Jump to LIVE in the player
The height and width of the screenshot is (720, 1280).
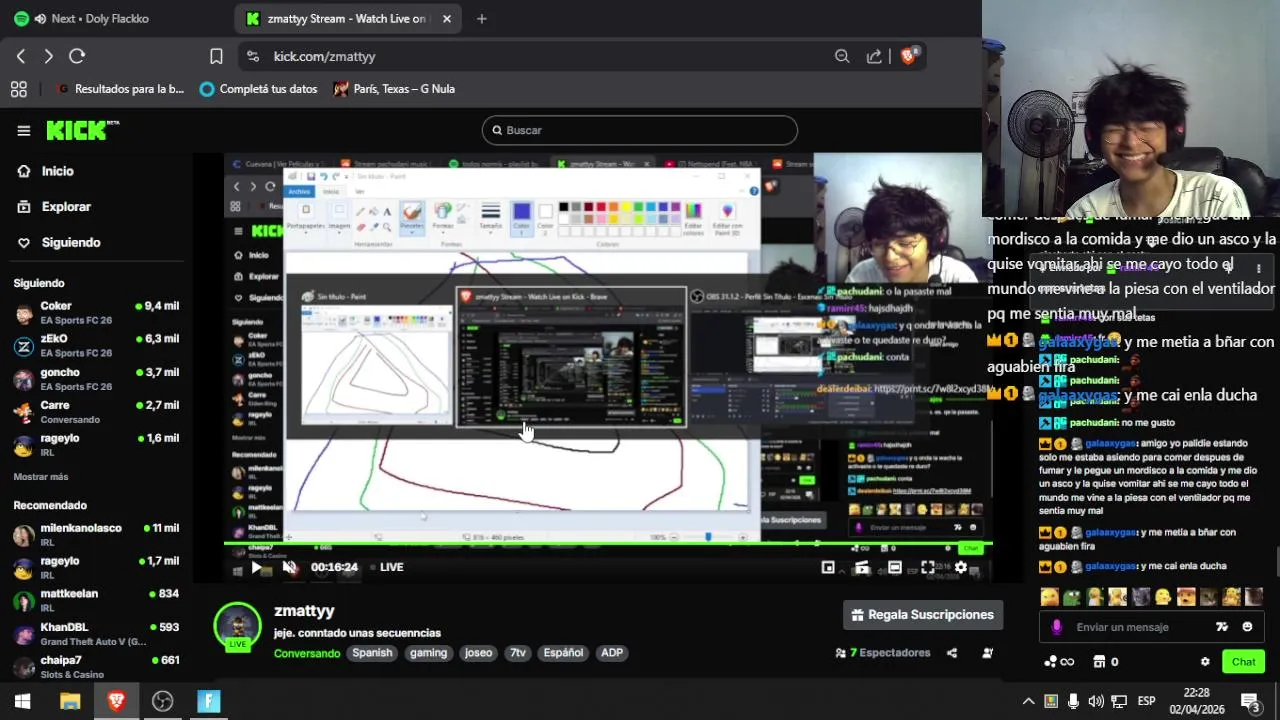click(387, 567)
